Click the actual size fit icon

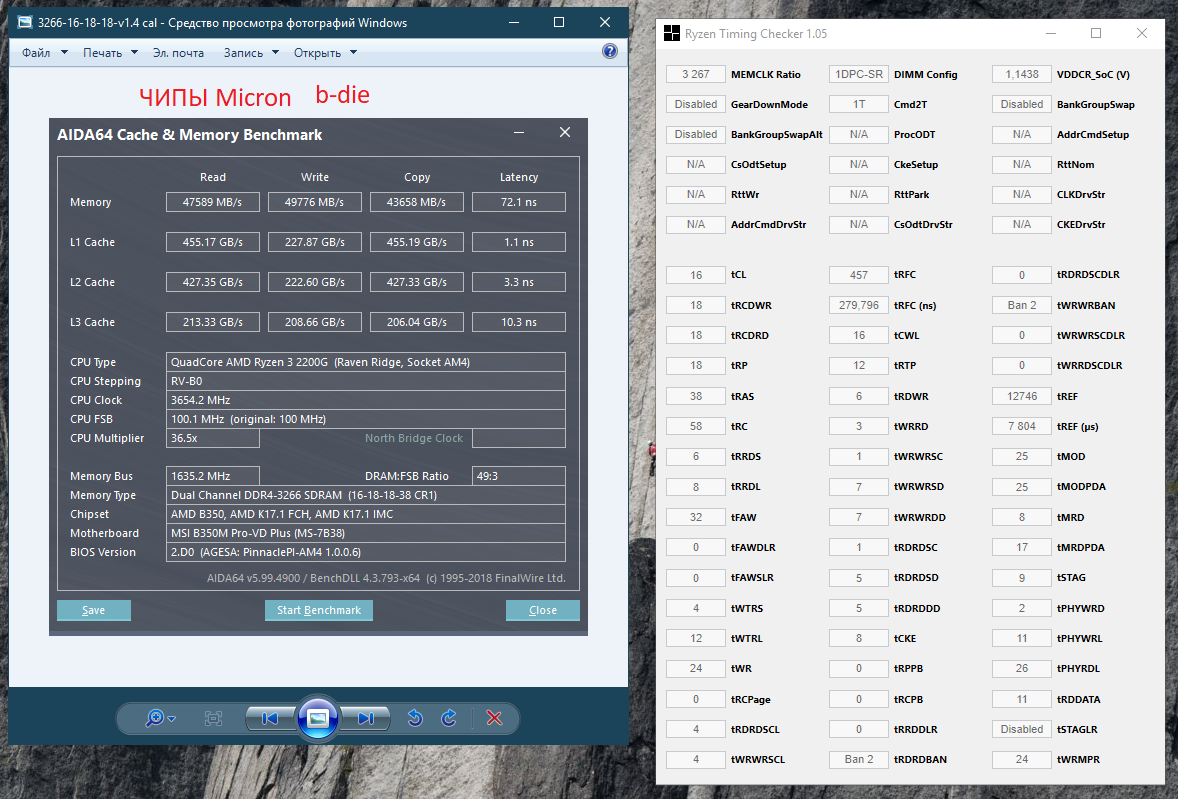pyautogui.click(x=213, y=719)
